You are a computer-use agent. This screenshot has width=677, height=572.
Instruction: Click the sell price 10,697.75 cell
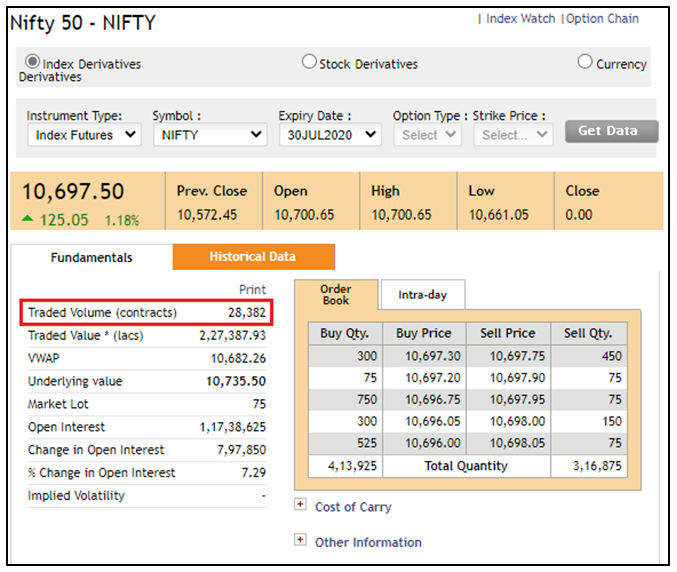(x=508, y=356)
